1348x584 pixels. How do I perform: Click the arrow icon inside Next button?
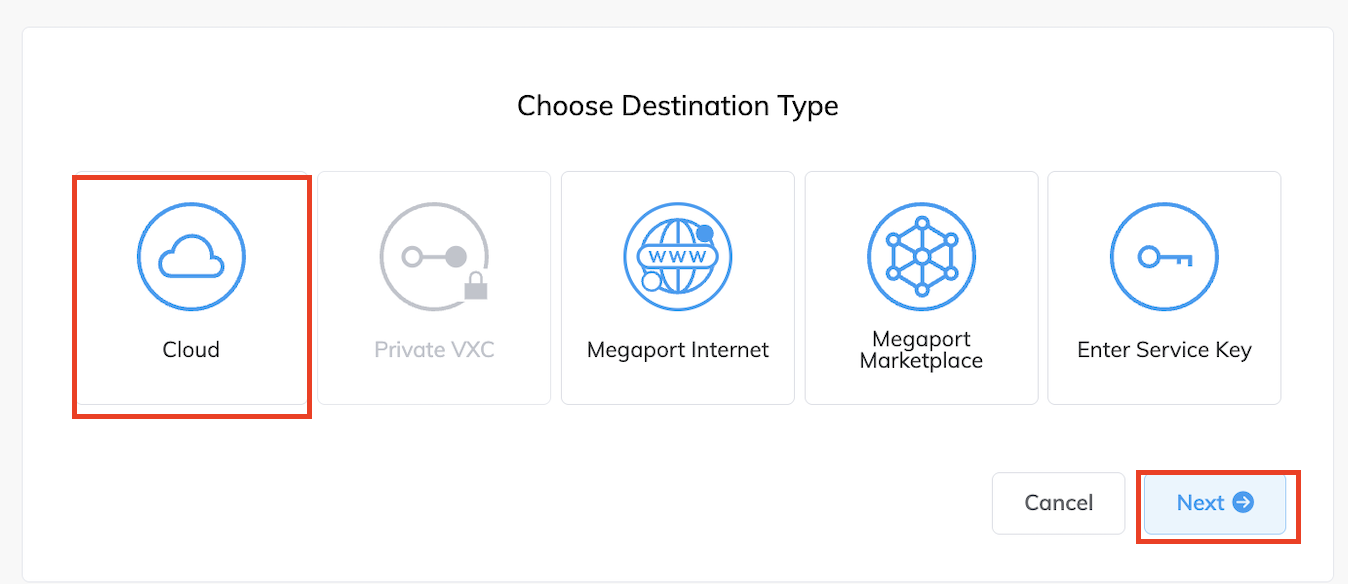click(1241, 503)
